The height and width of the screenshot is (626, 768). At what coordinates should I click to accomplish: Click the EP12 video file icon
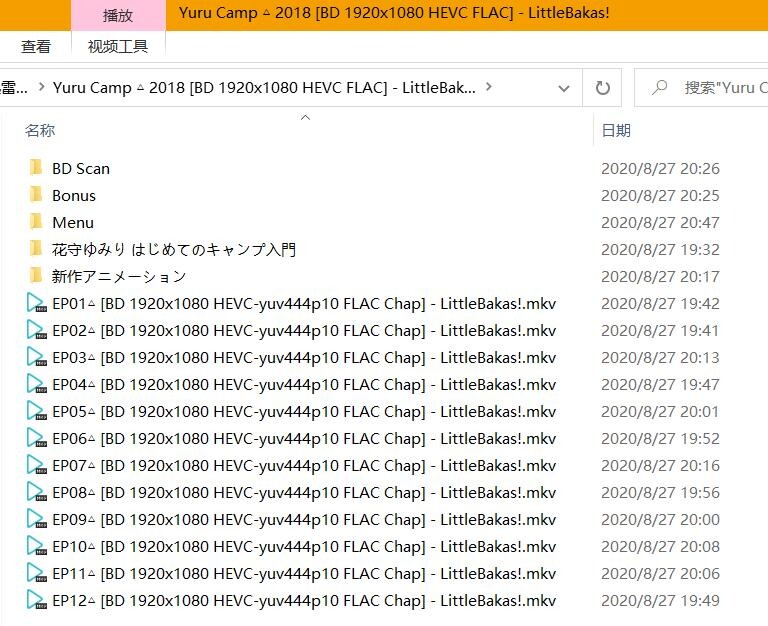tap(36, 601)
